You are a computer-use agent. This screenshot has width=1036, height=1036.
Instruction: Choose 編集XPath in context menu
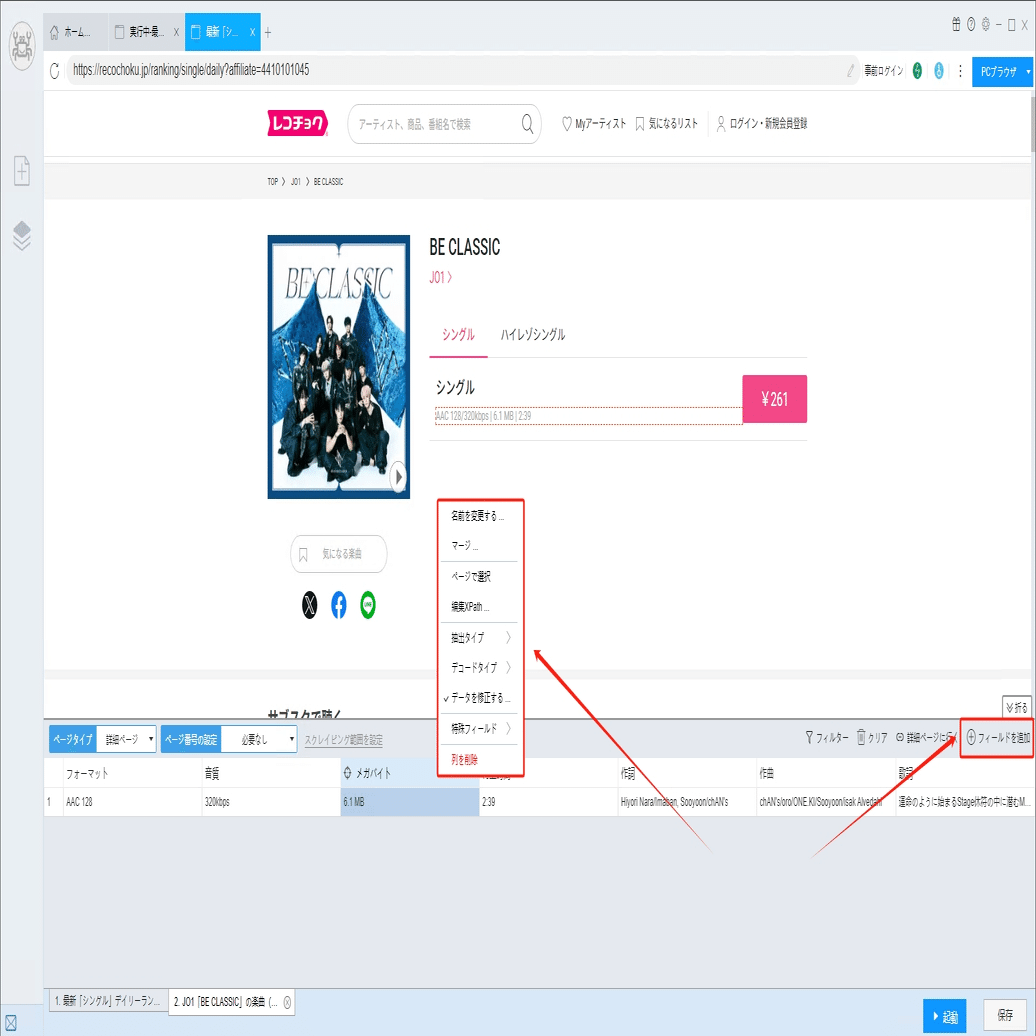[x=479, y=607]
